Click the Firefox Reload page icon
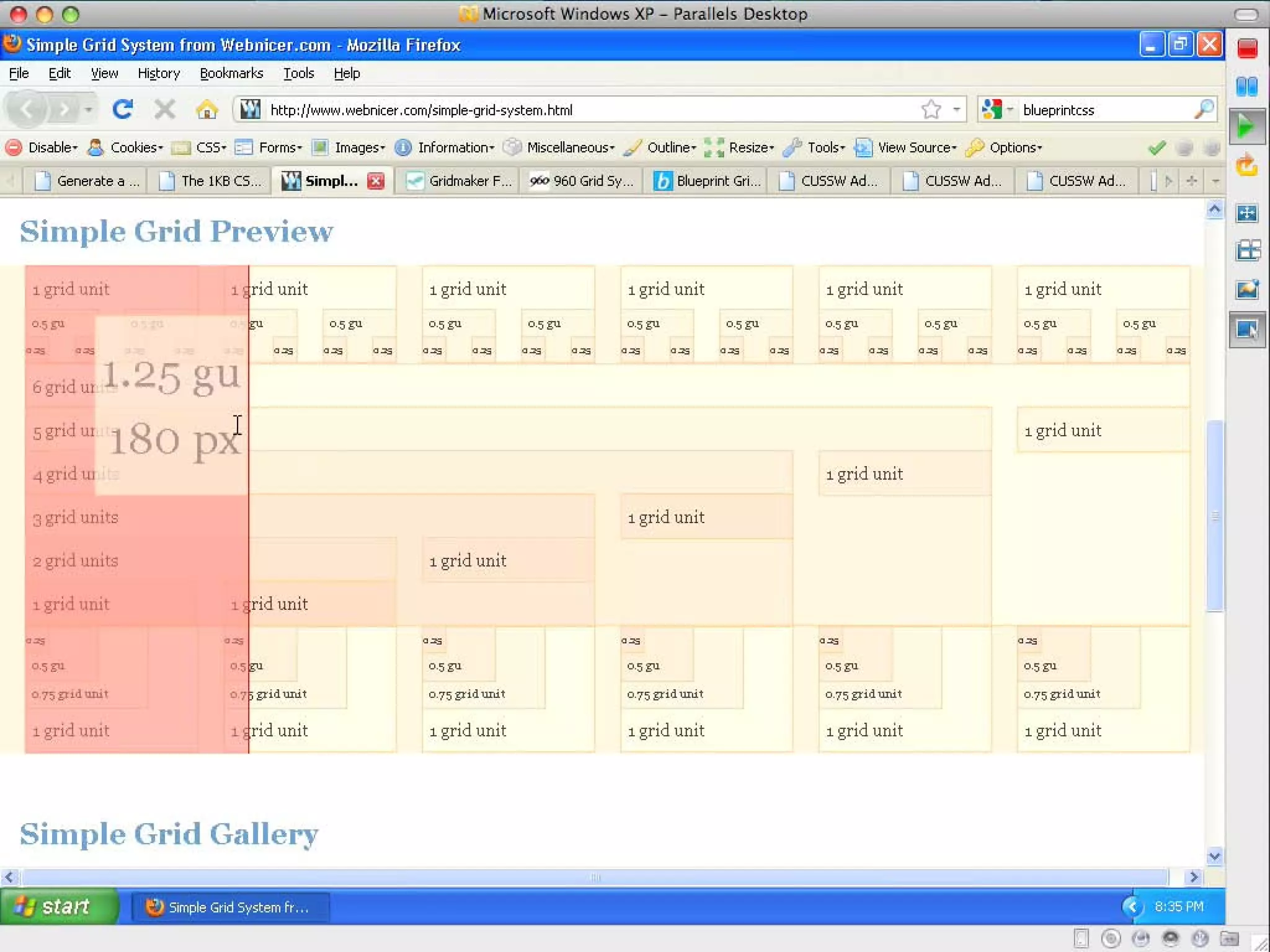The height and width of the screenshot is (952, 1270). coord(122,110)
